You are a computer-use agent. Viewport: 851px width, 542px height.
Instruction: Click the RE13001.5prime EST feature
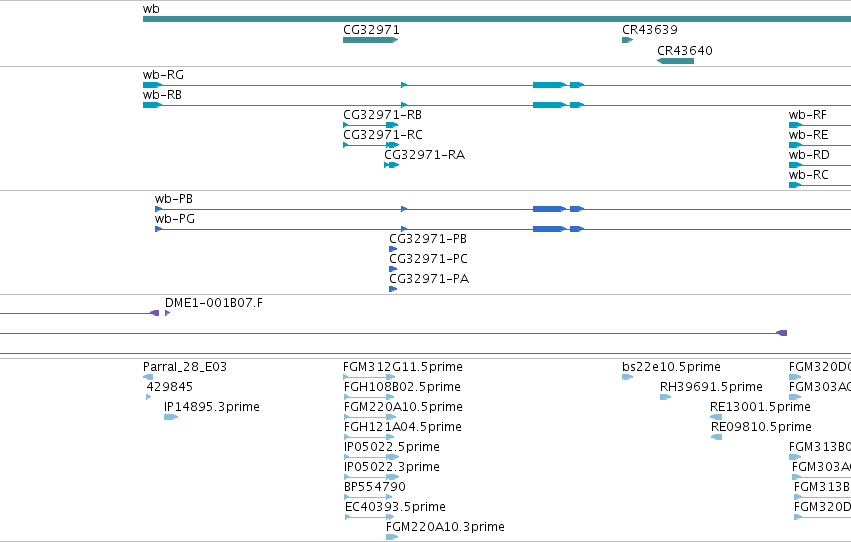(716, 417)
